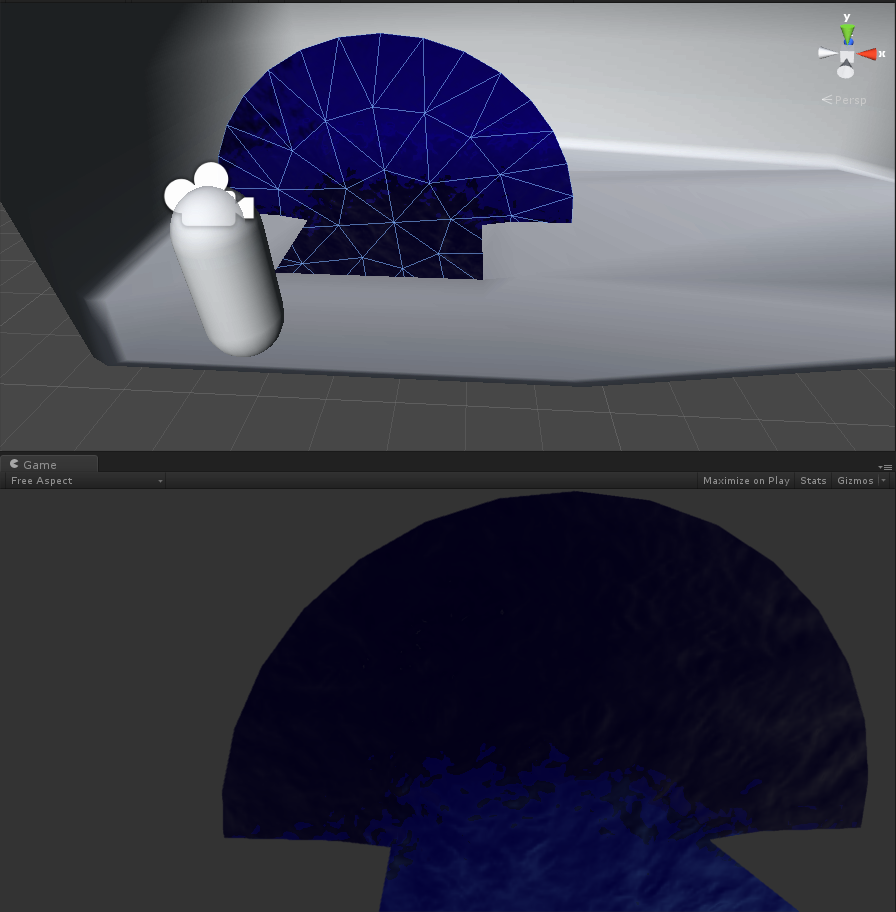Open the Gizmos dropdown arrow
Image resolution: width=896 pixels, height=912 pixels.
pos(884,480)
